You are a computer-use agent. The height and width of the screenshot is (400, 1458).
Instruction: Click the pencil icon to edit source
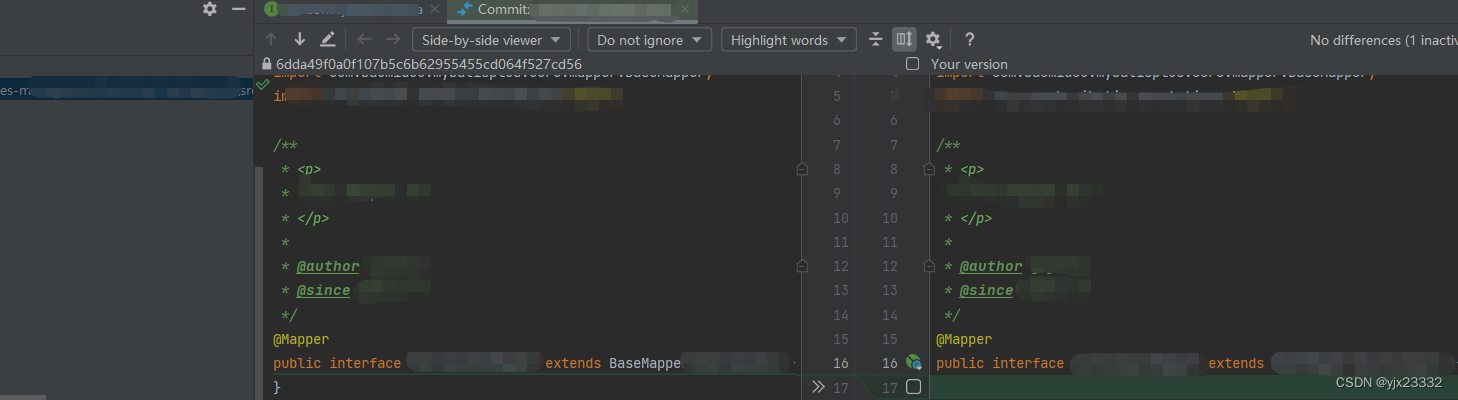[x=328, y=40]
